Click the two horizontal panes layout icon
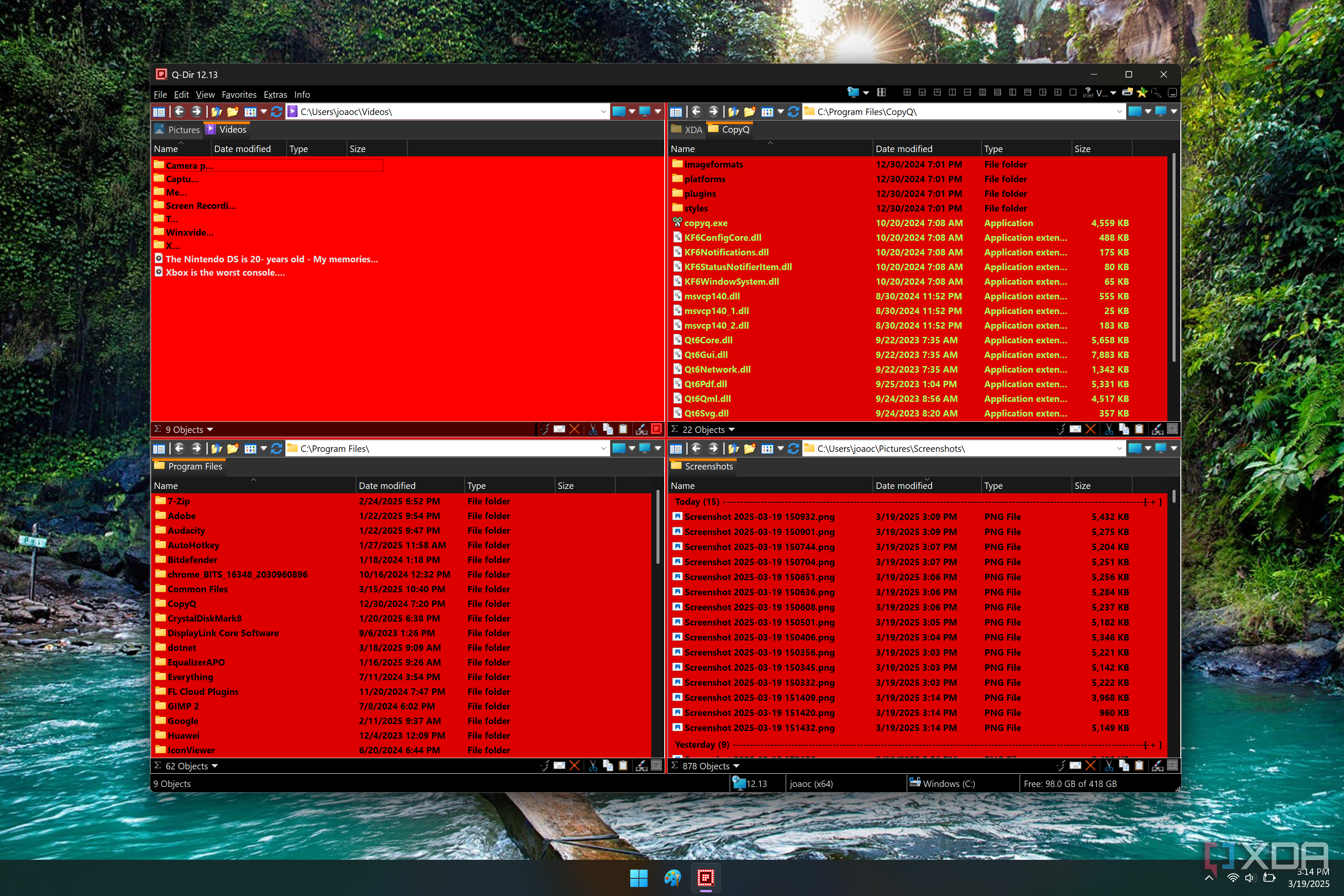 click(968, 93)
